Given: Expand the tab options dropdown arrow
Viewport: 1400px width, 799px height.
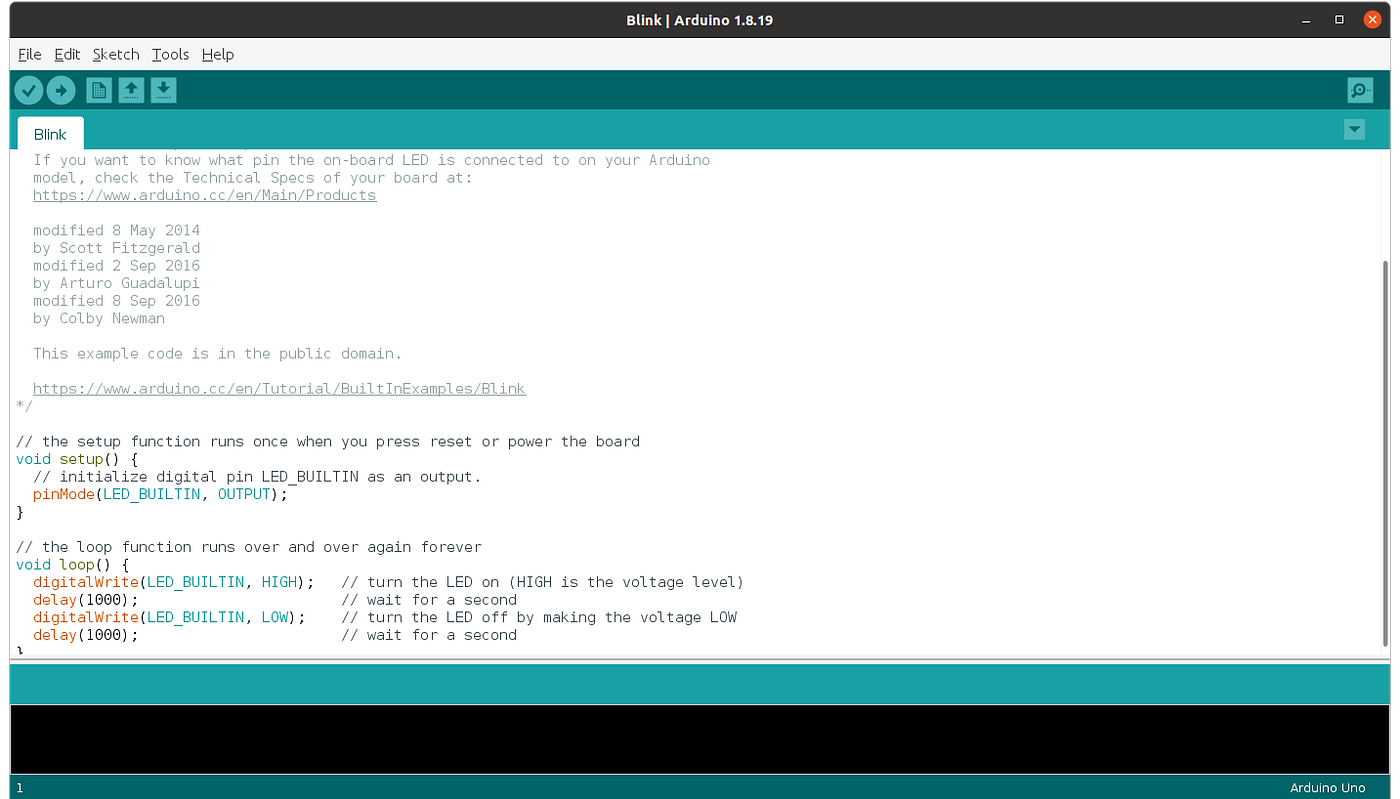Looking at the screenshot, I should click(x=1354, y=129).
